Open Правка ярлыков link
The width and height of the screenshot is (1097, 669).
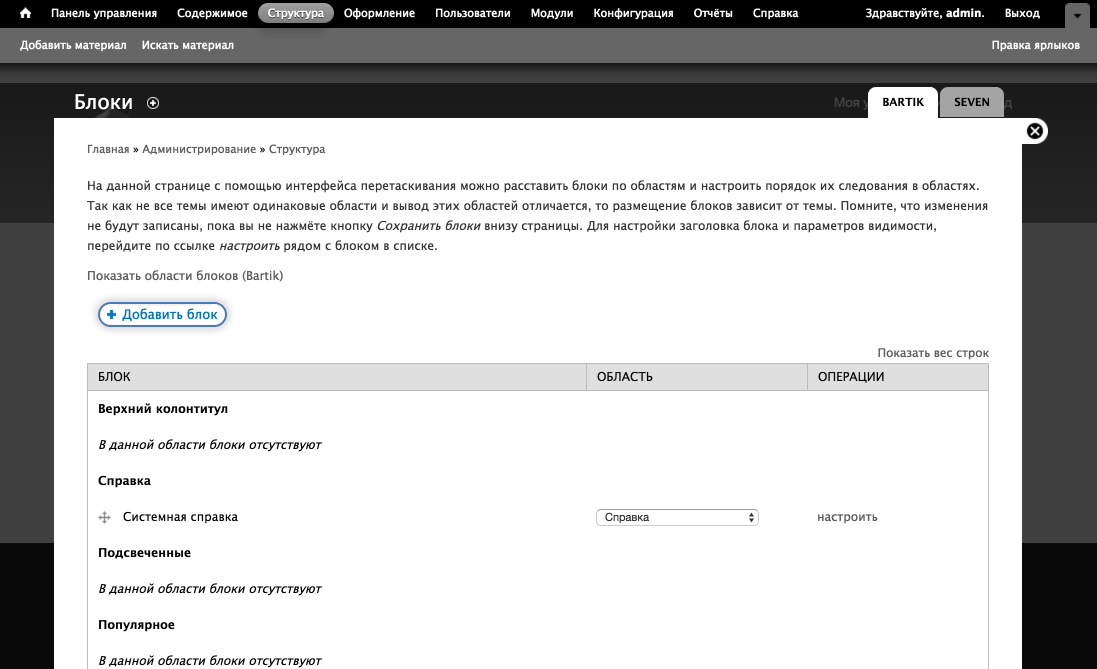(1035, 45)
